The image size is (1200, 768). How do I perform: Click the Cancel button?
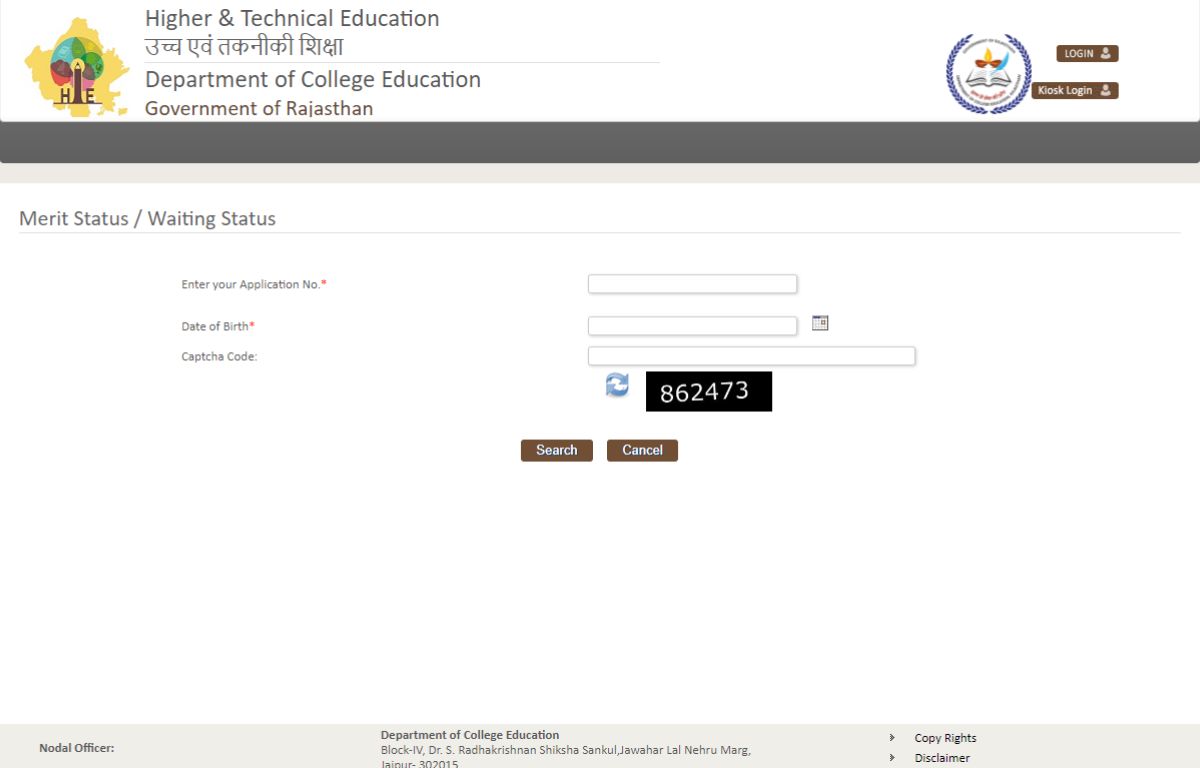pos(642,451)
